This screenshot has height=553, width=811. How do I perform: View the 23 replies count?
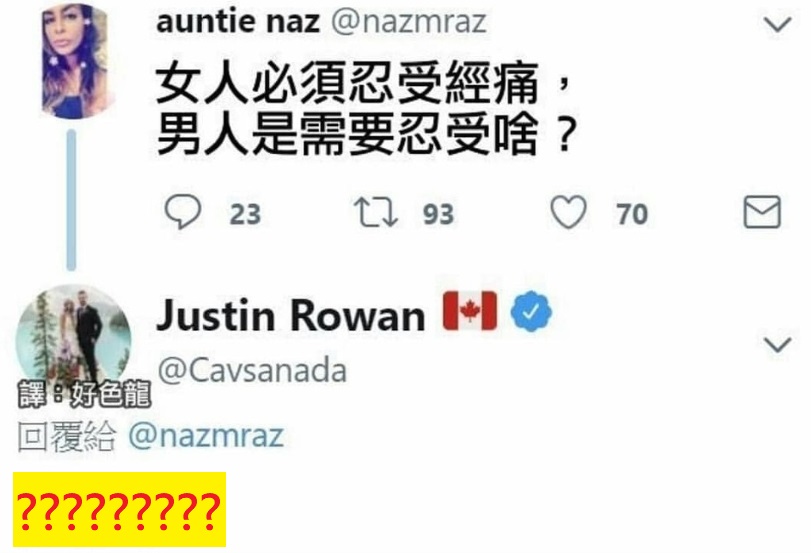click(245, 214)
